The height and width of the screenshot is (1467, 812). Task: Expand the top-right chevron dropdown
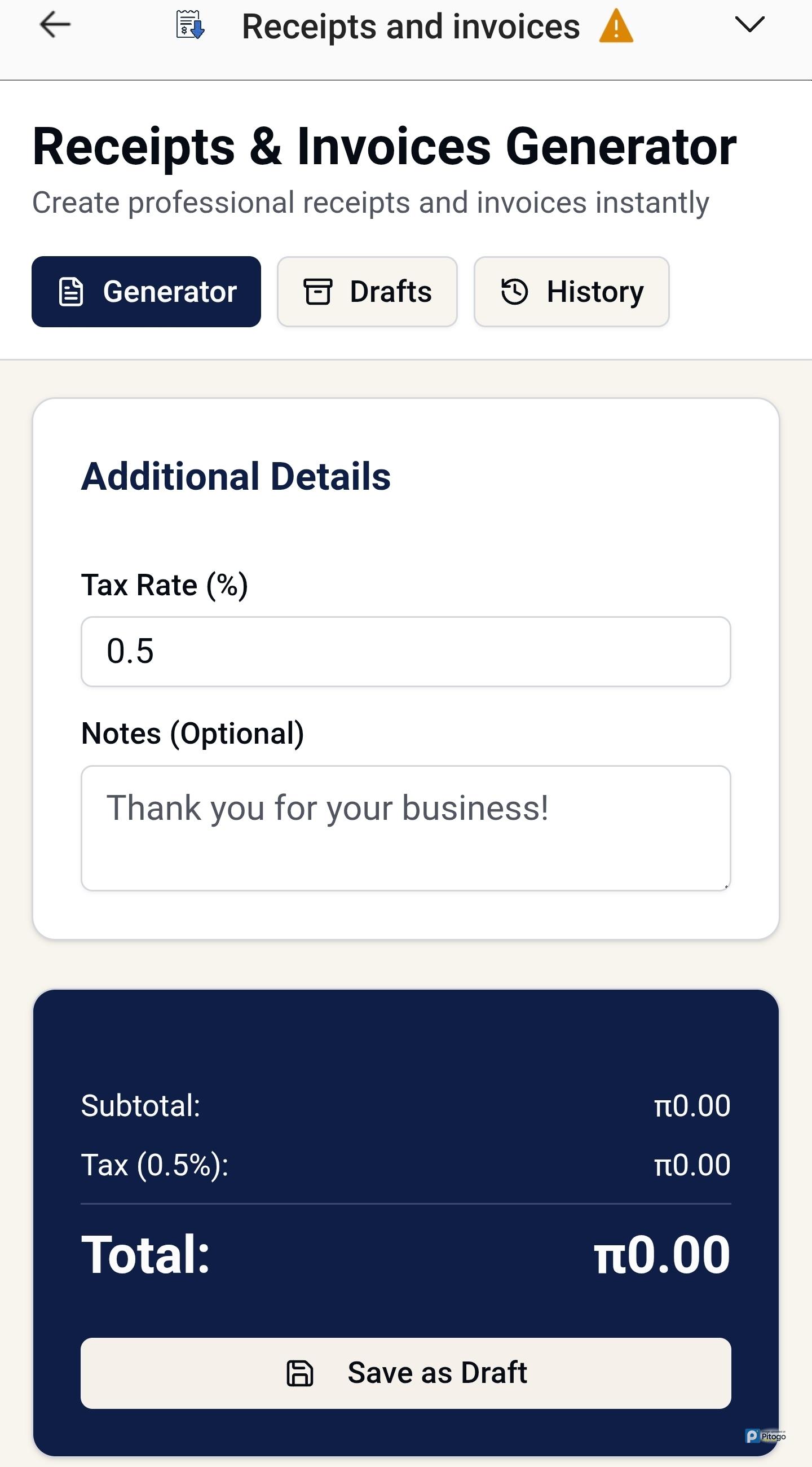click(x=749, y=24)
